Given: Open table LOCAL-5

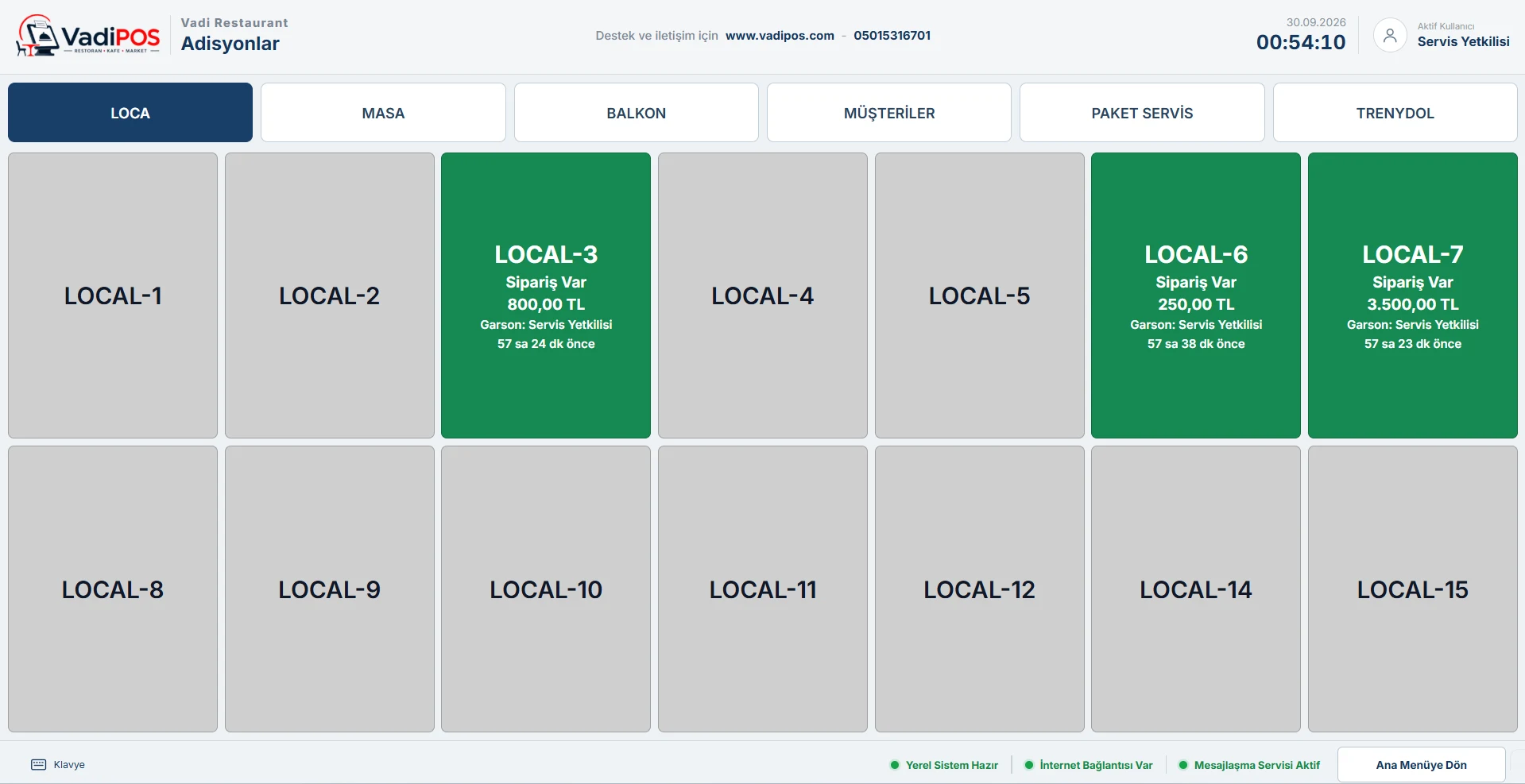Looking at the screenshot, I should (x=979, y=295).
